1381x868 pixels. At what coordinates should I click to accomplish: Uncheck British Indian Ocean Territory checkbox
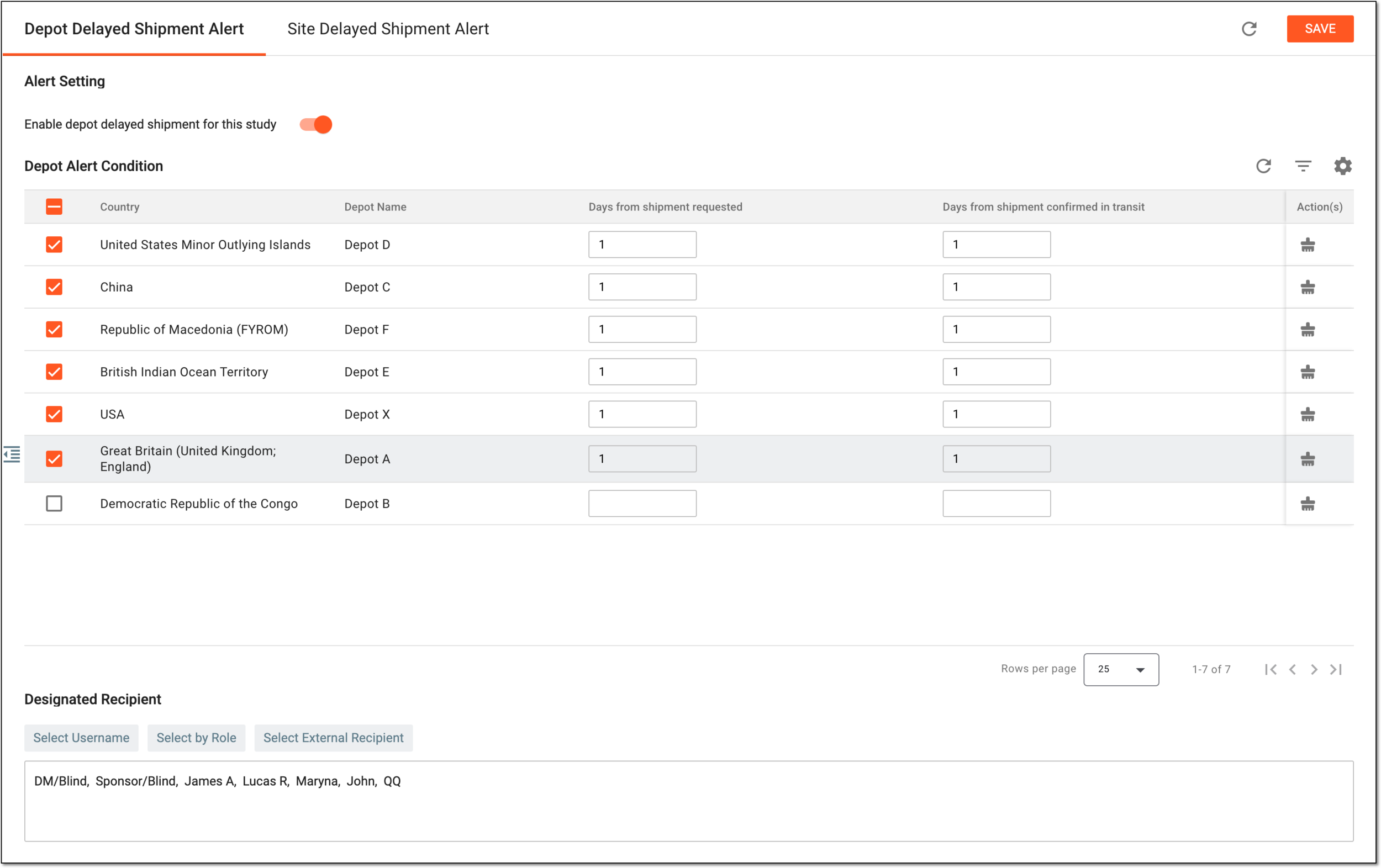[x=54, y=372]
